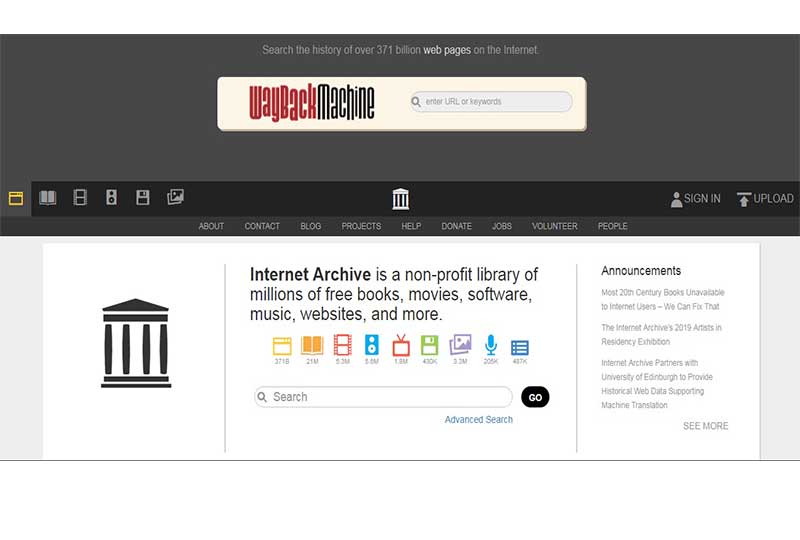Click the Sign In user icon
This screenshot has width=800, height=540.
point(677,200)
